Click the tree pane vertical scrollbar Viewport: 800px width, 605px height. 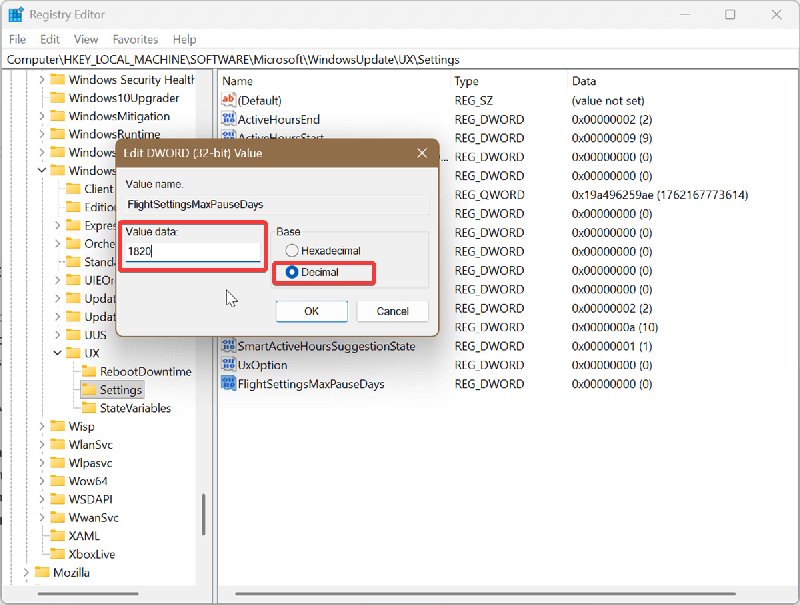point(203,514)
